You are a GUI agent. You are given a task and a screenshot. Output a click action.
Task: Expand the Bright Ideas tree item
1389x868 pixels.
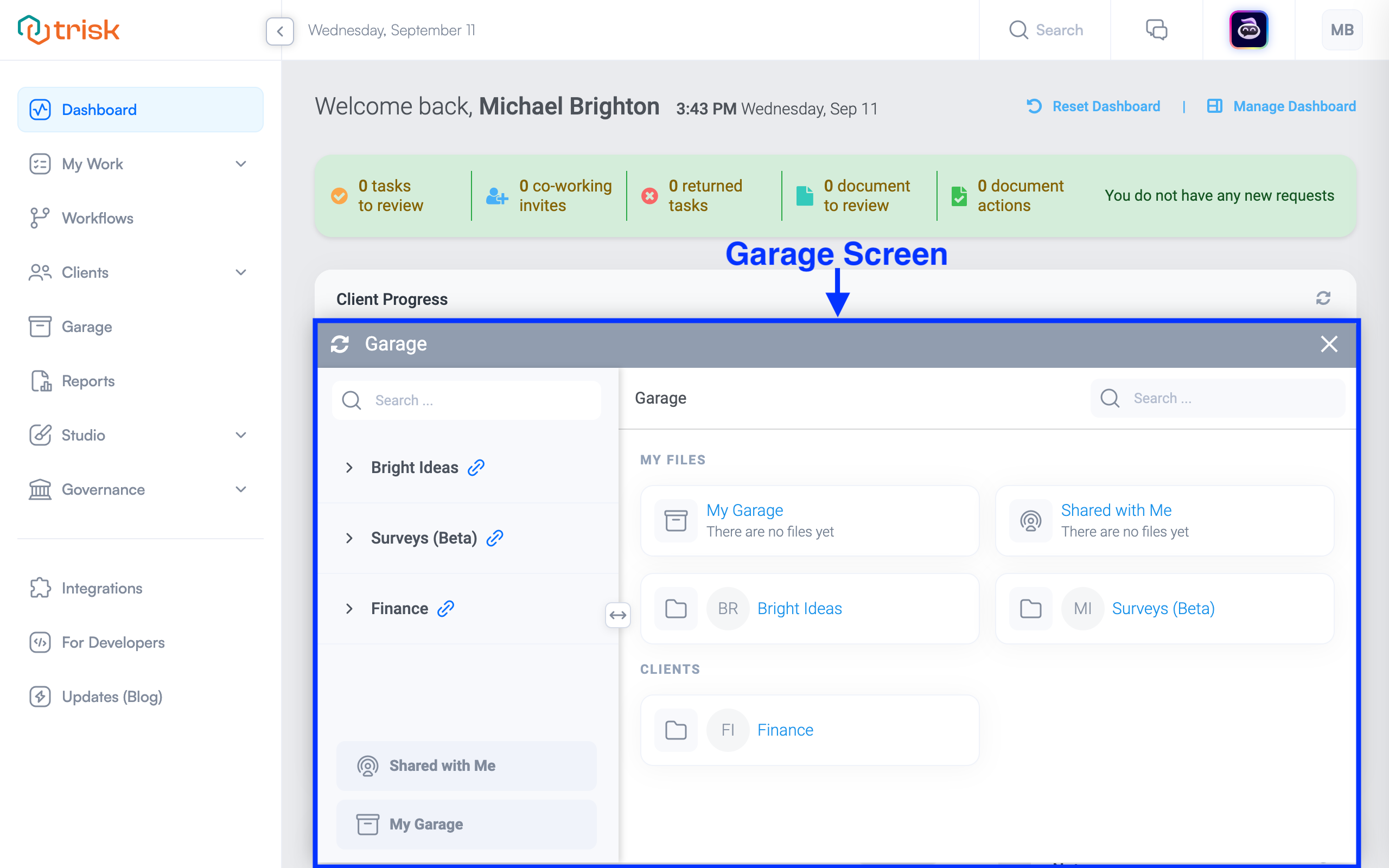(350, 467)
